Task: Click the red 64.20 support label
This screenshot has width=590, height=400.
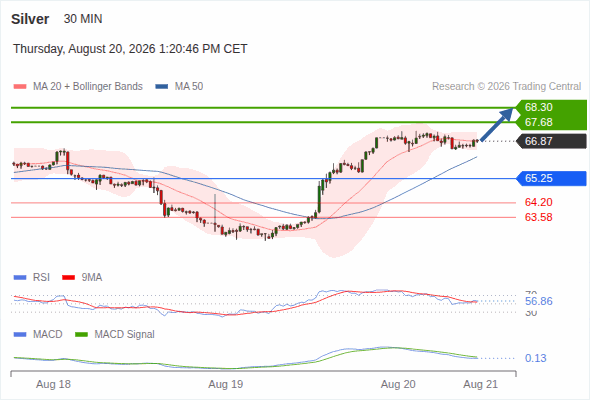Action: click(x=538, y=202)
